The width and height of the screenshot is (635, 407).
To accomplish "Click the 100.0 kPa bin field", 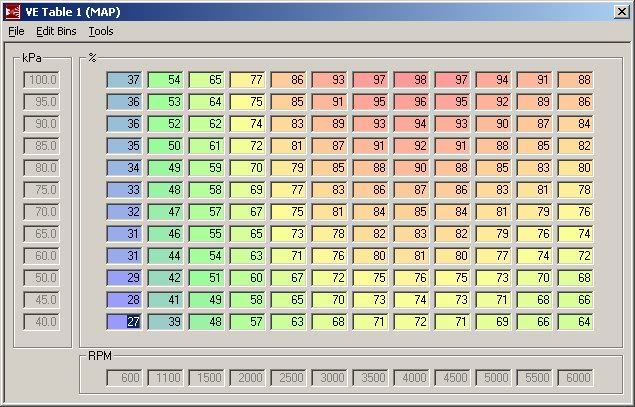I will point(41,80).
